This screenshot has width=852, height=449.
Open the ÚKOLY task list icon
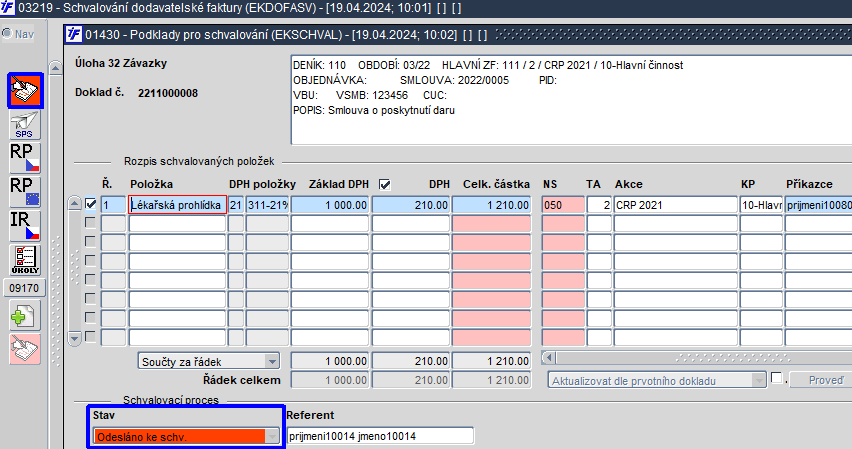[x=25, y=259]
